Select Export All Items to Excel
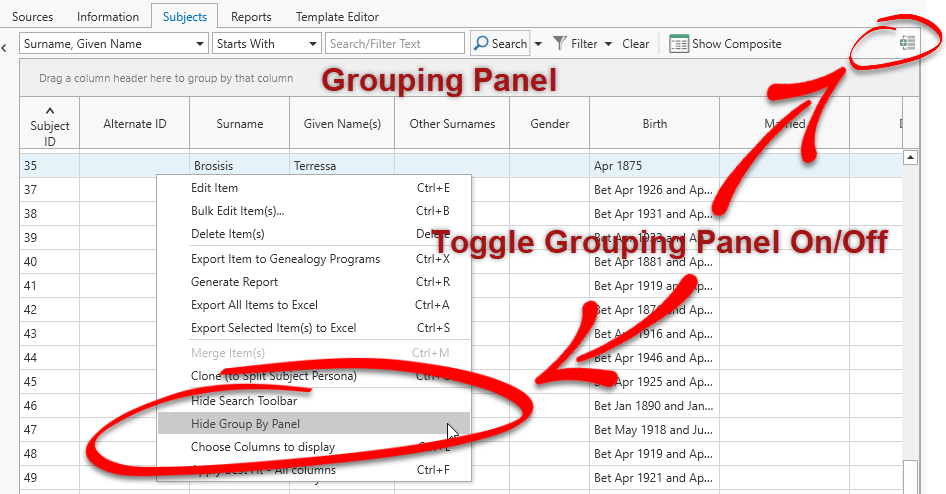Screen dimensions: 946x494 pyautogui.click(x=254, y=305)
